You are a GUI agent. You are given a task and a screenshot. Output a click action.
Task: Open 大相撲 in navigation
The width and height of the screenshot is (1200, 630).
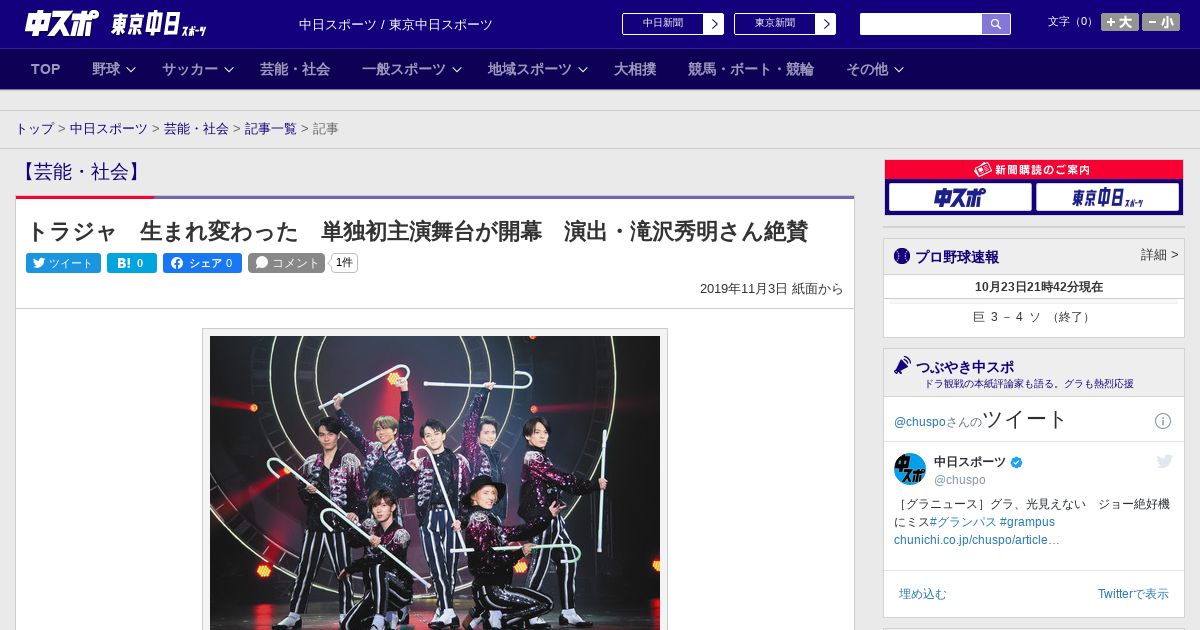(x=635, y=69)
